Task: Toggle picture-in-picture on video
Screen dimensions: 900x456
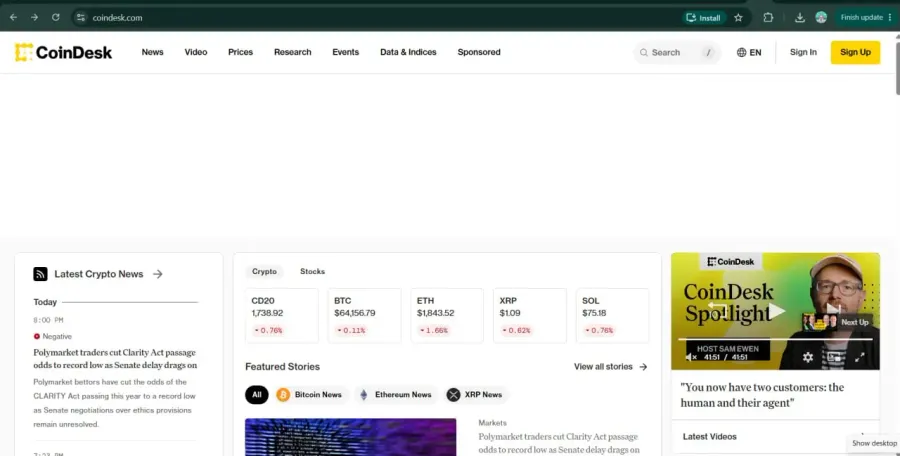Action: point(833,357)
